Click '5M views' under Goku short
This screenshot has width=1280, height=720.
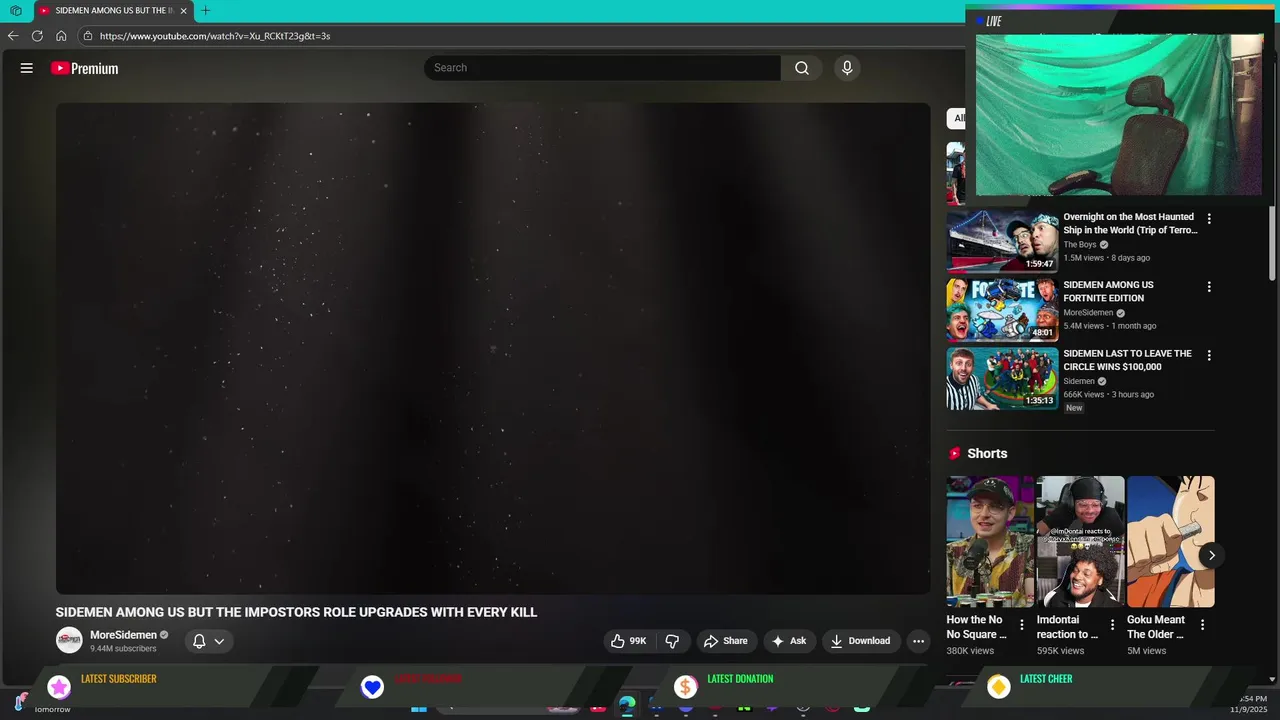[1147, 651]
